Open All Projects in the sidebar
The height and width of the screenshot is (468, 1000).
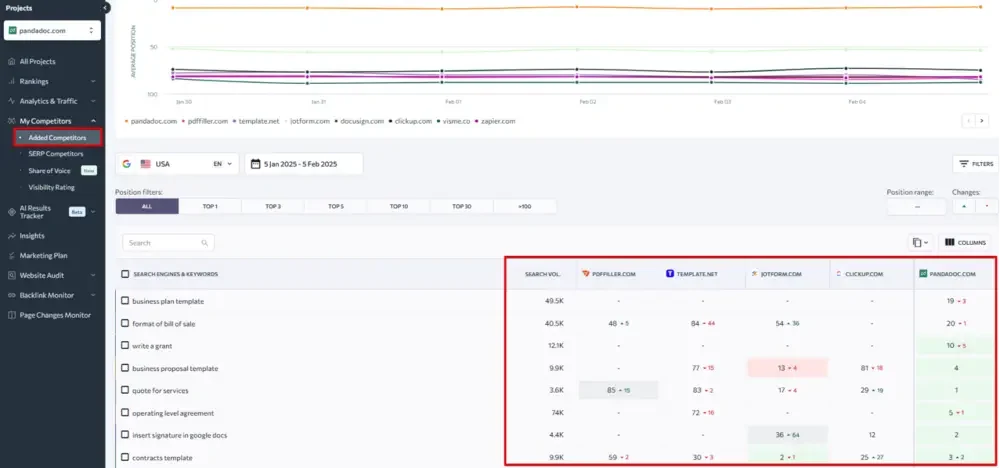(x=37, y=62)
